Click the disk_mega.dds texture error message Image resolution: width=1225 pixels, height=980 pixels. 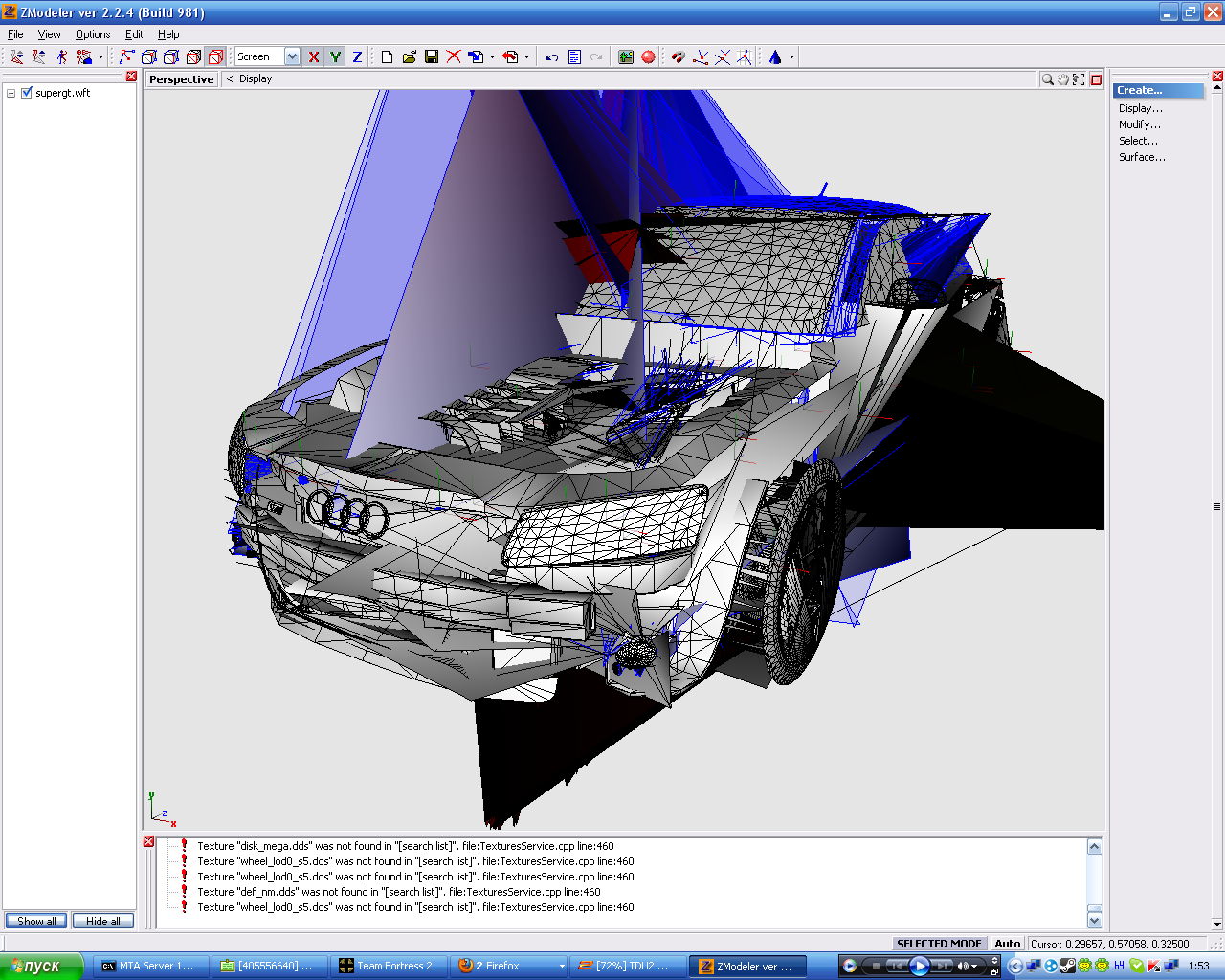(406, 846)
